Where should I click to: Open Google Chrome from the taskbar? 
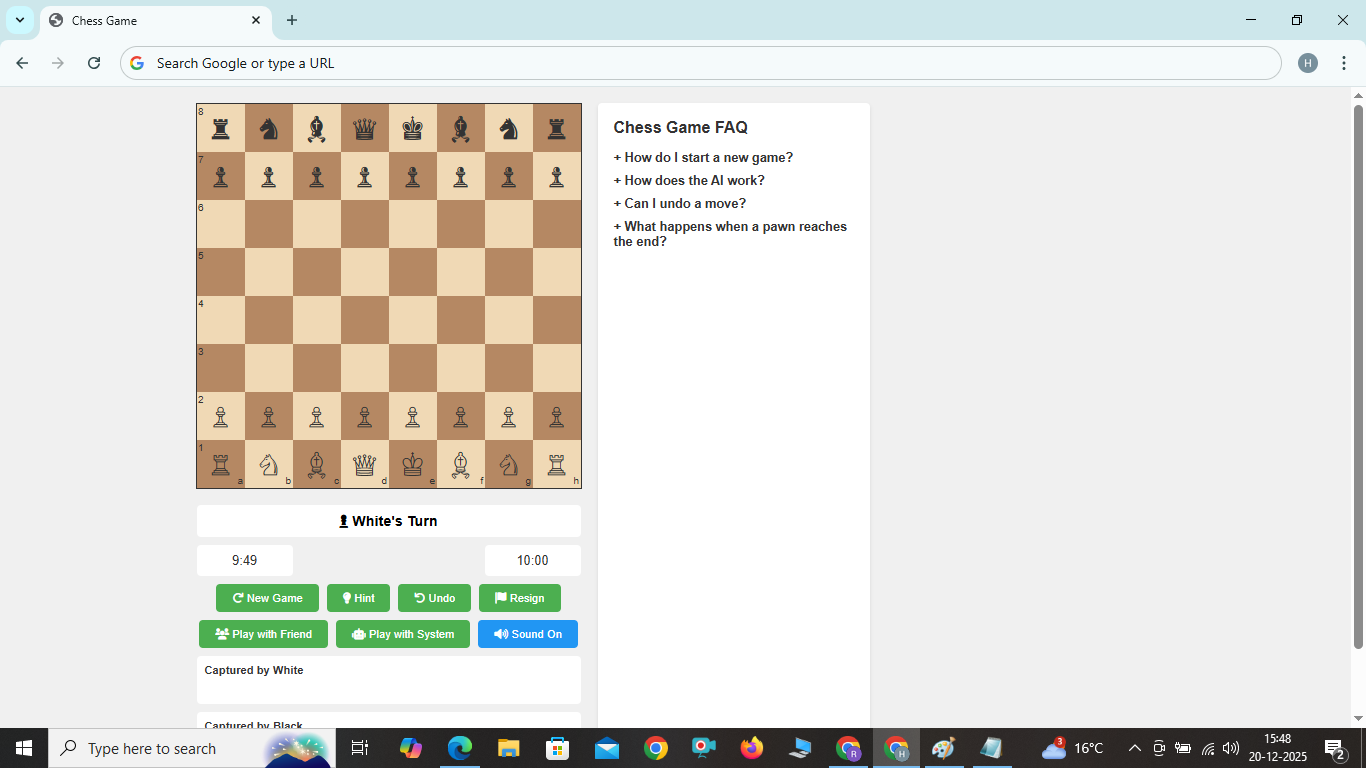[x=654, y=748]
